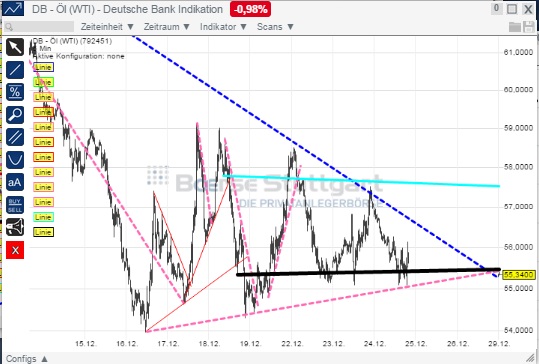
Task: Activate the magnifier zoom tool
Action: [x=15, y=115]
